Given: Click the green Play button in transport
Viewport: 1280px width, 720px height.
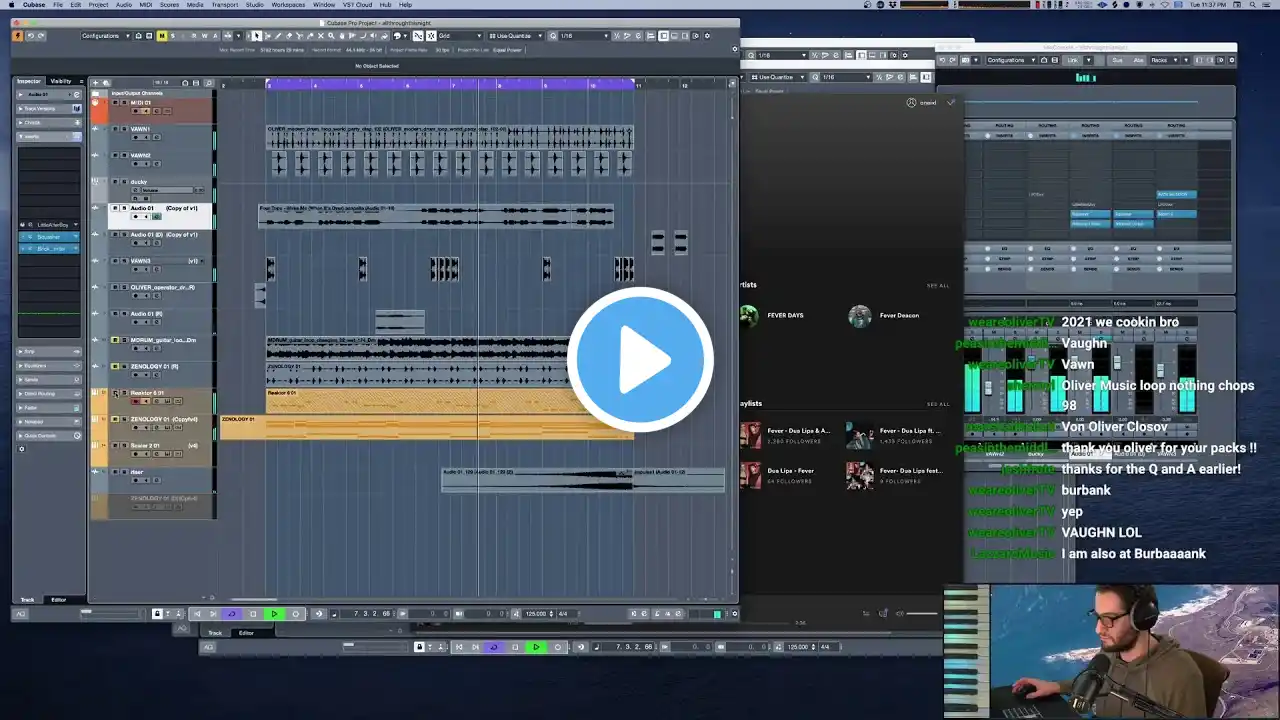Looking at the screenshot, I should click(274, 614).
